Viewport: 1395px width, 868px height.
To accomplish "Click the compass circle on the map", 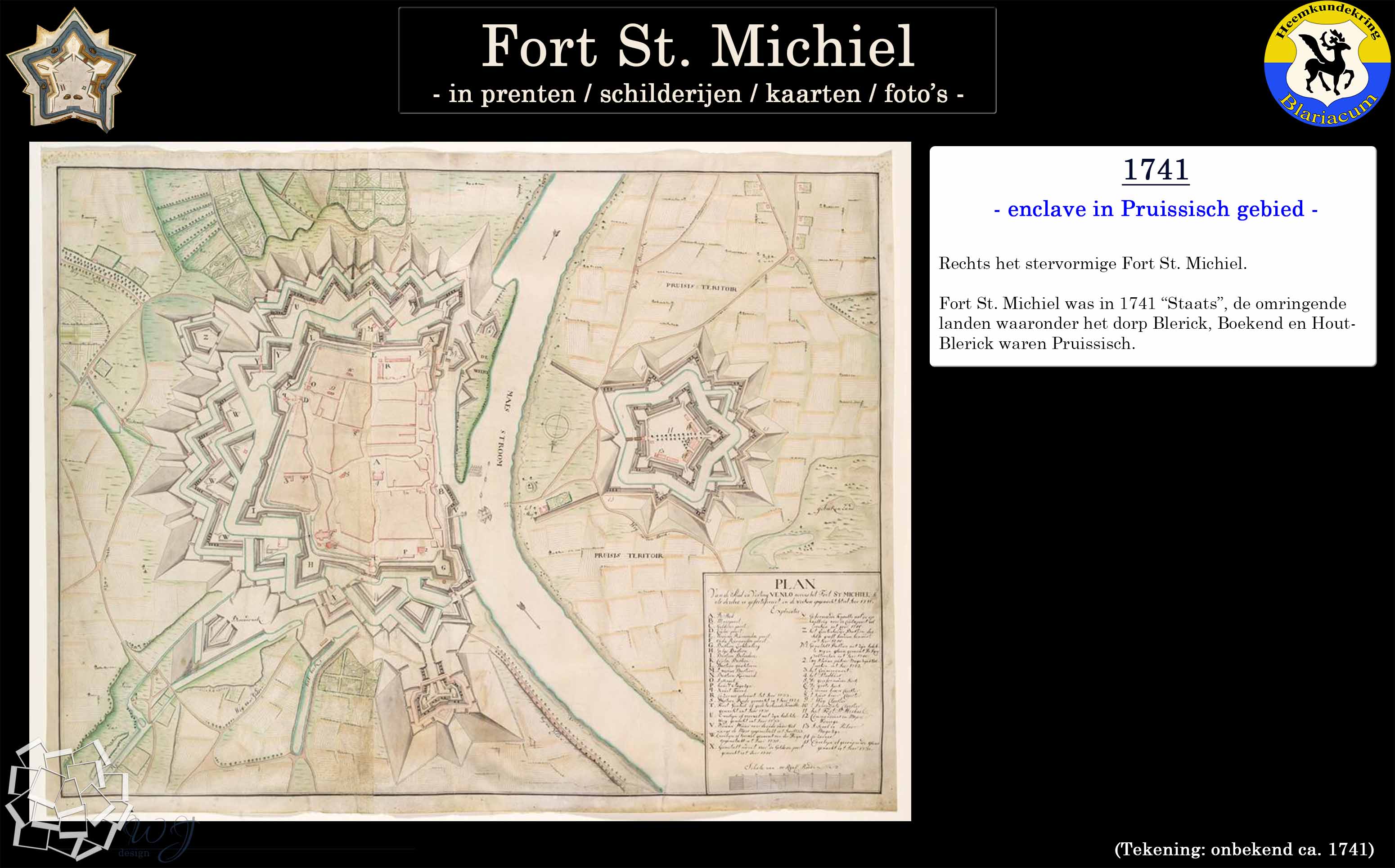I will [557, 426].
